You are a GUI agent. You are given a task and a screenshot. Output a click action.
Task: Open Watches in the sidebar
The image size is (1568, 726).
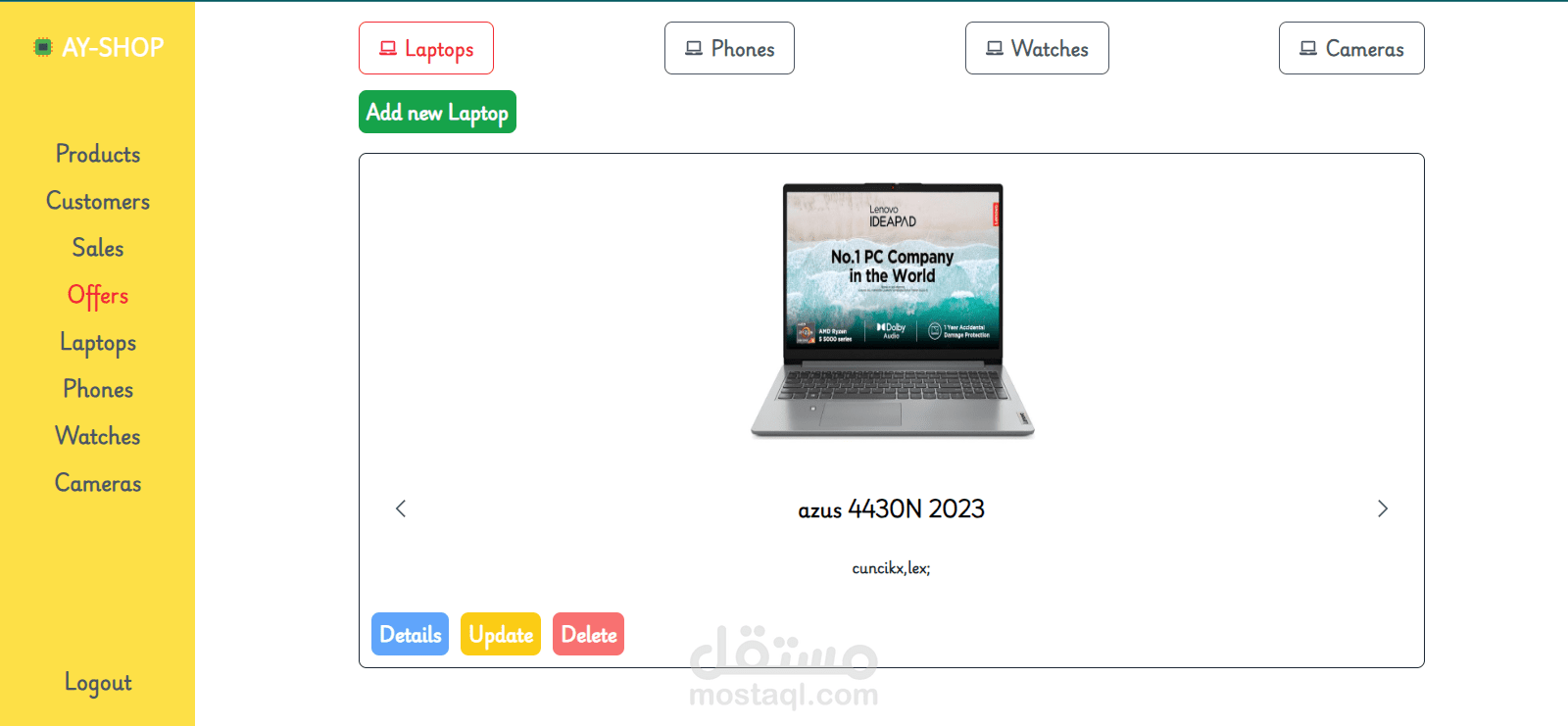coord(98,436)
